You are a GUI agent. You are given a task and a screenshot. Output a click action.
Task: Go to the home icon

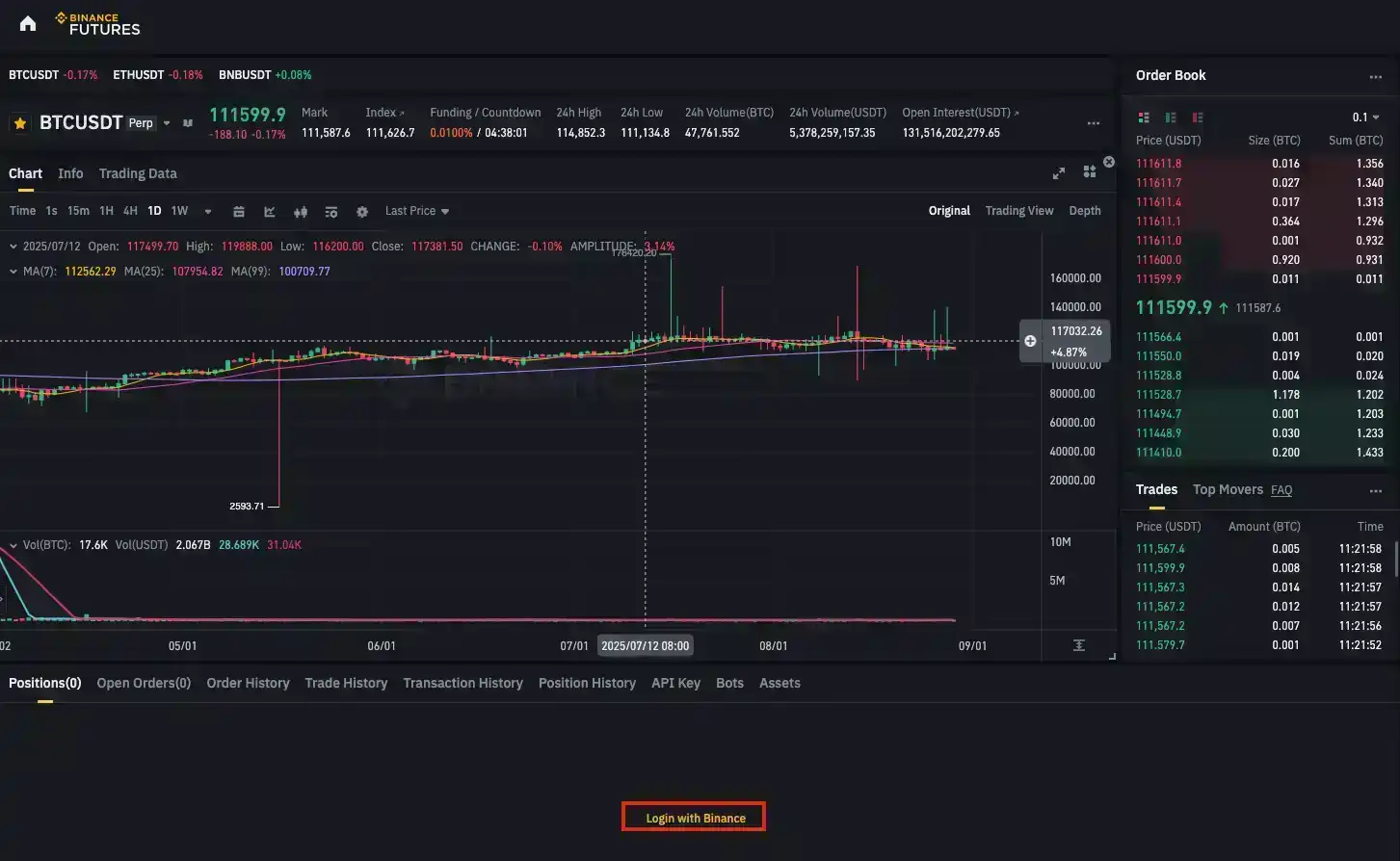28,24
